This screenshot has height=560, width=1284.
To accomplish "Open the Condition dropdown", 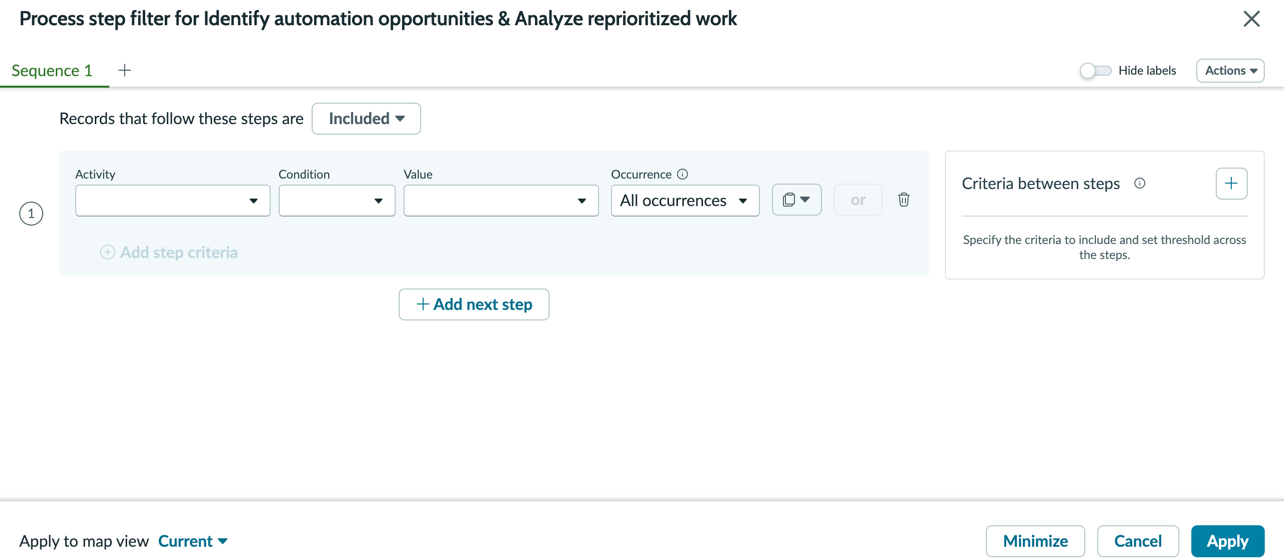I will click(x=337, y=201).
